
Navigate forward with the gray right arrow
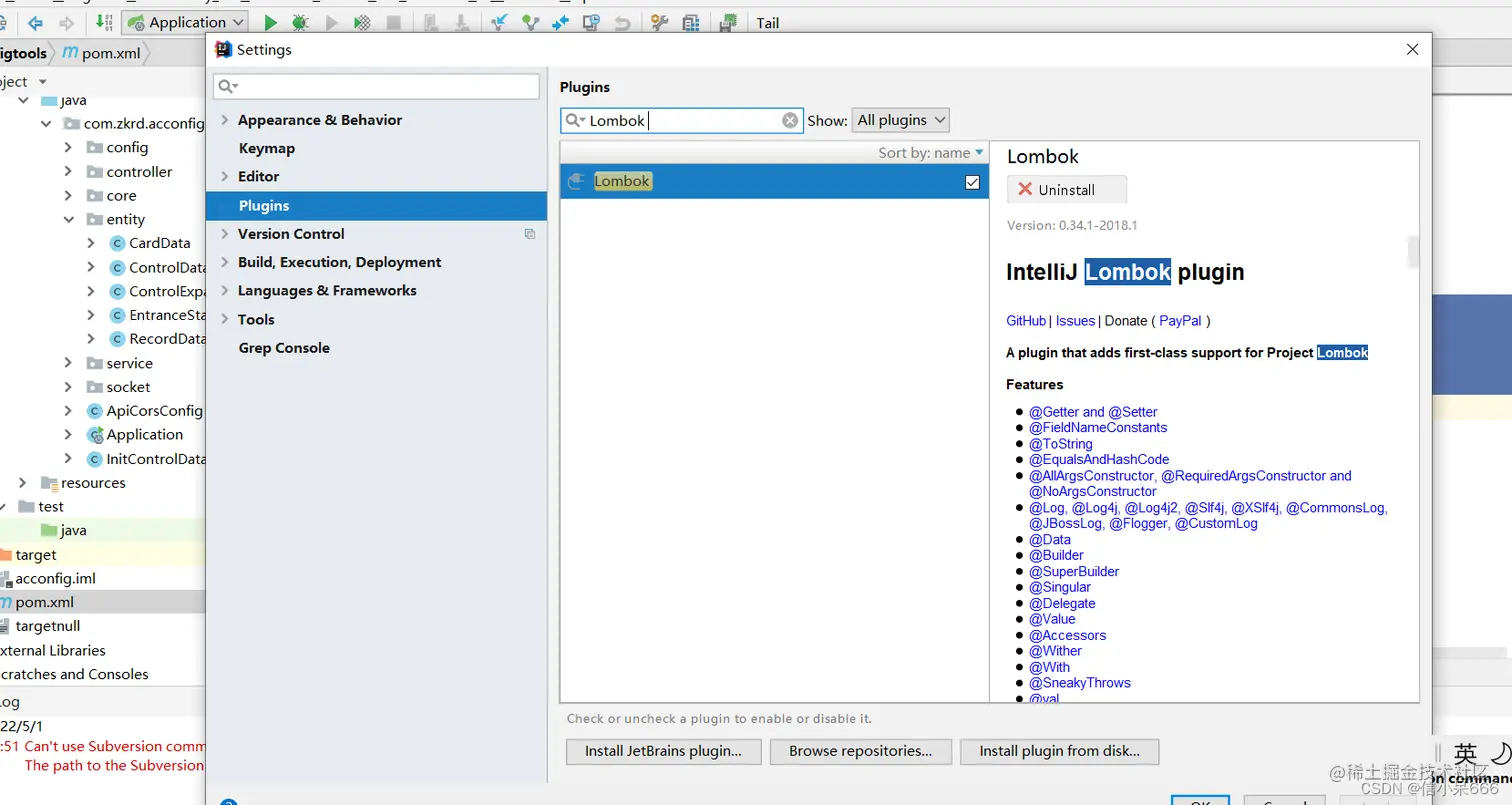coord(67,22)
